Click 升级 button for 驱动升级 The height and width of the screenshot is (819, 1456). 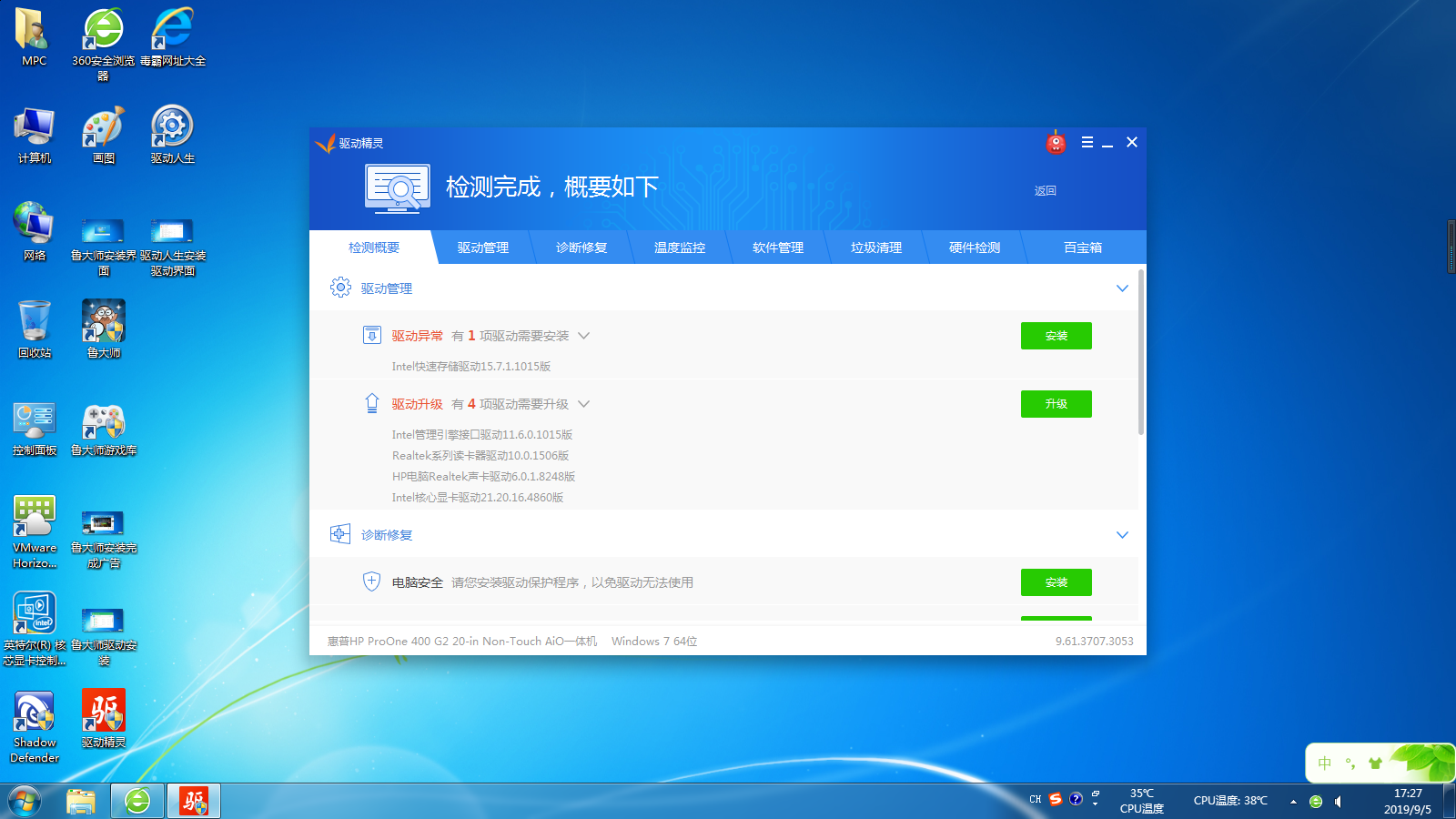(1056, 404)
